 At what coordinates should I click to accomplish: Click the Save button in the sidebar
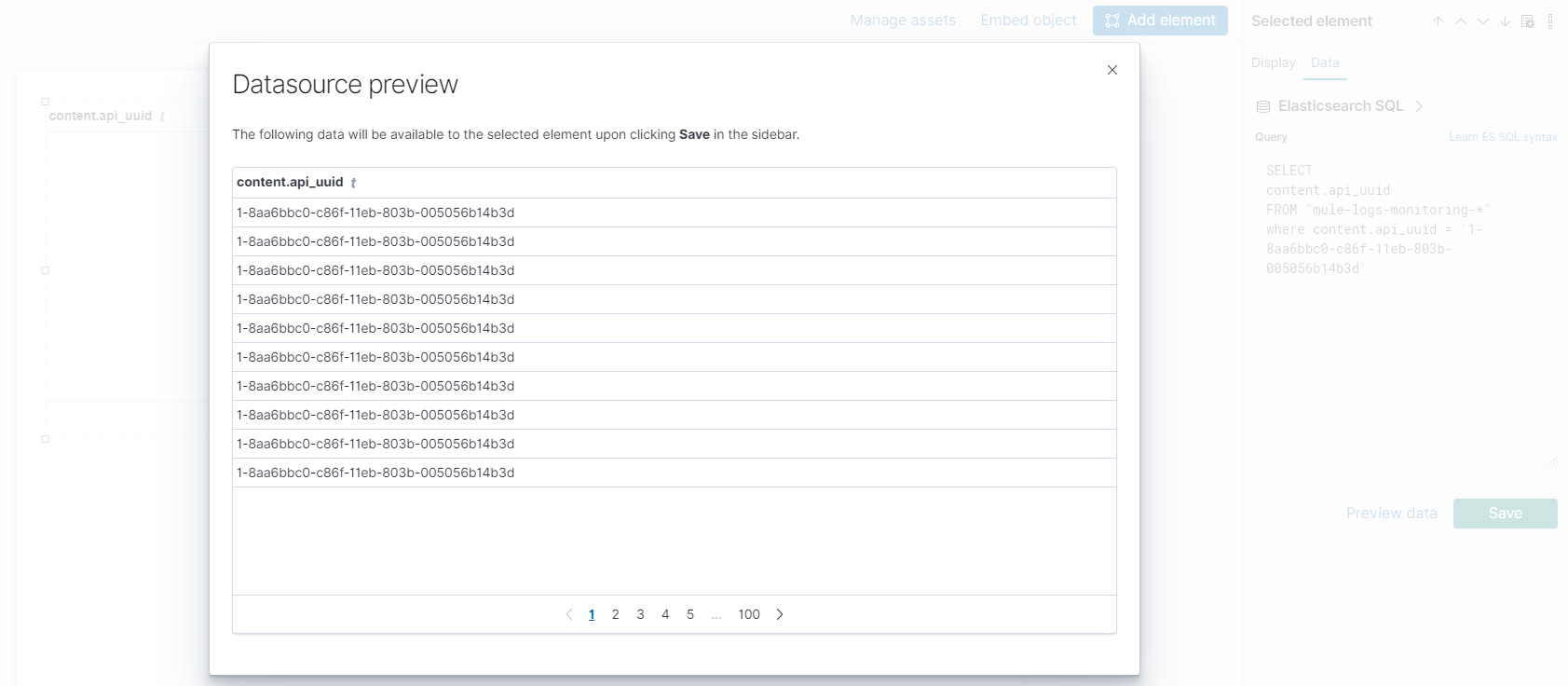pos(1506,514)
